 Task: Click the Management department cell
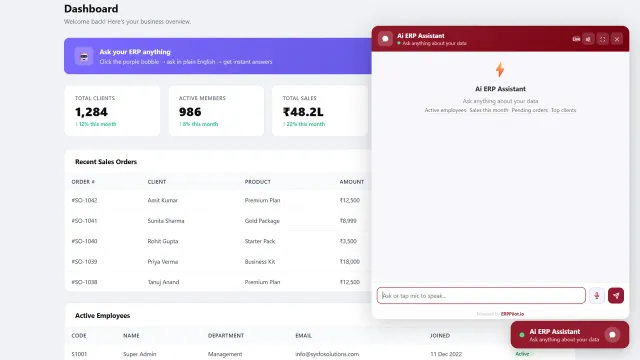coord(224,354)
